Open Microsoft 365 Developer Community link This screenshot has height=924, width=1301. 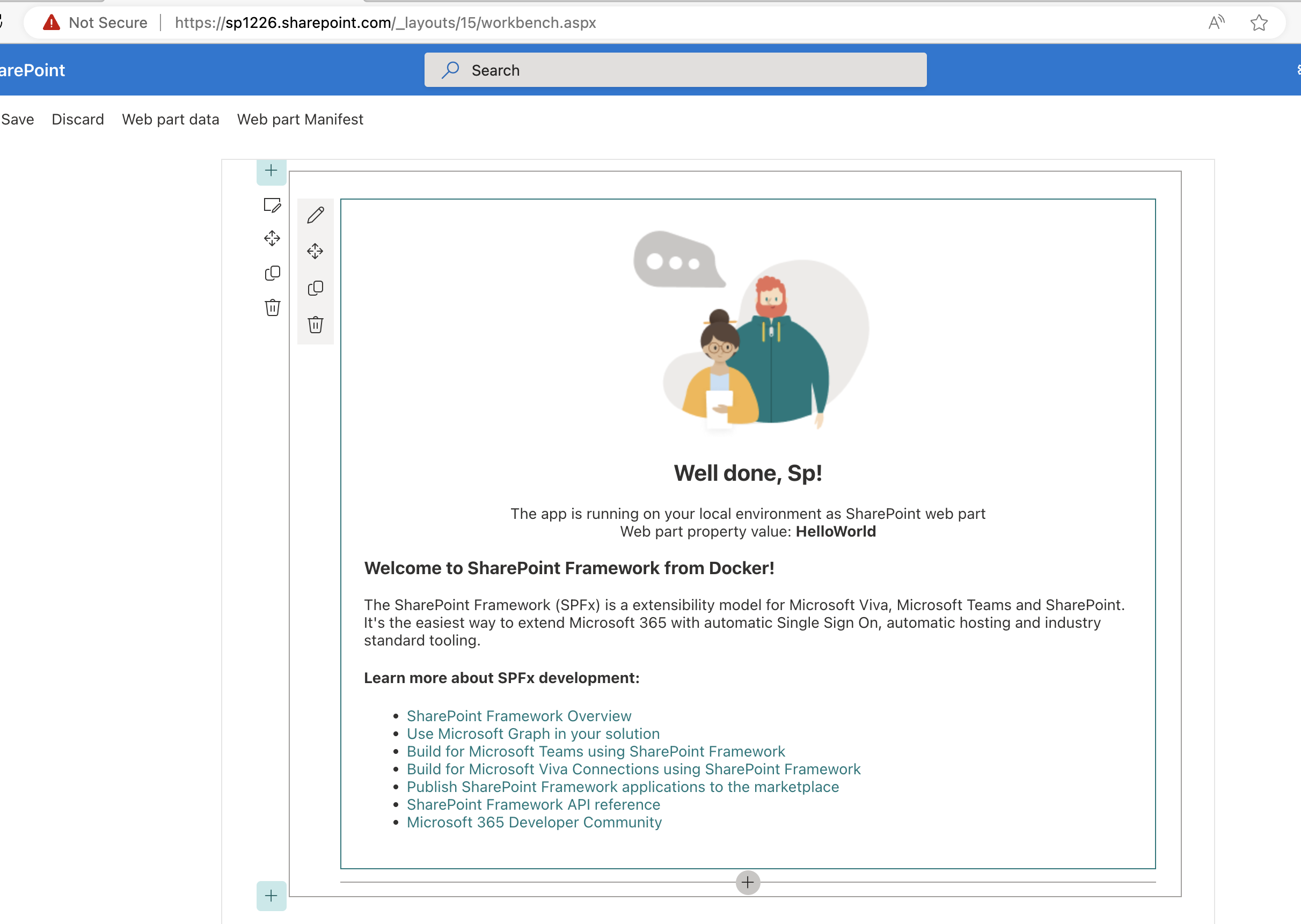(x=534, y=822)
